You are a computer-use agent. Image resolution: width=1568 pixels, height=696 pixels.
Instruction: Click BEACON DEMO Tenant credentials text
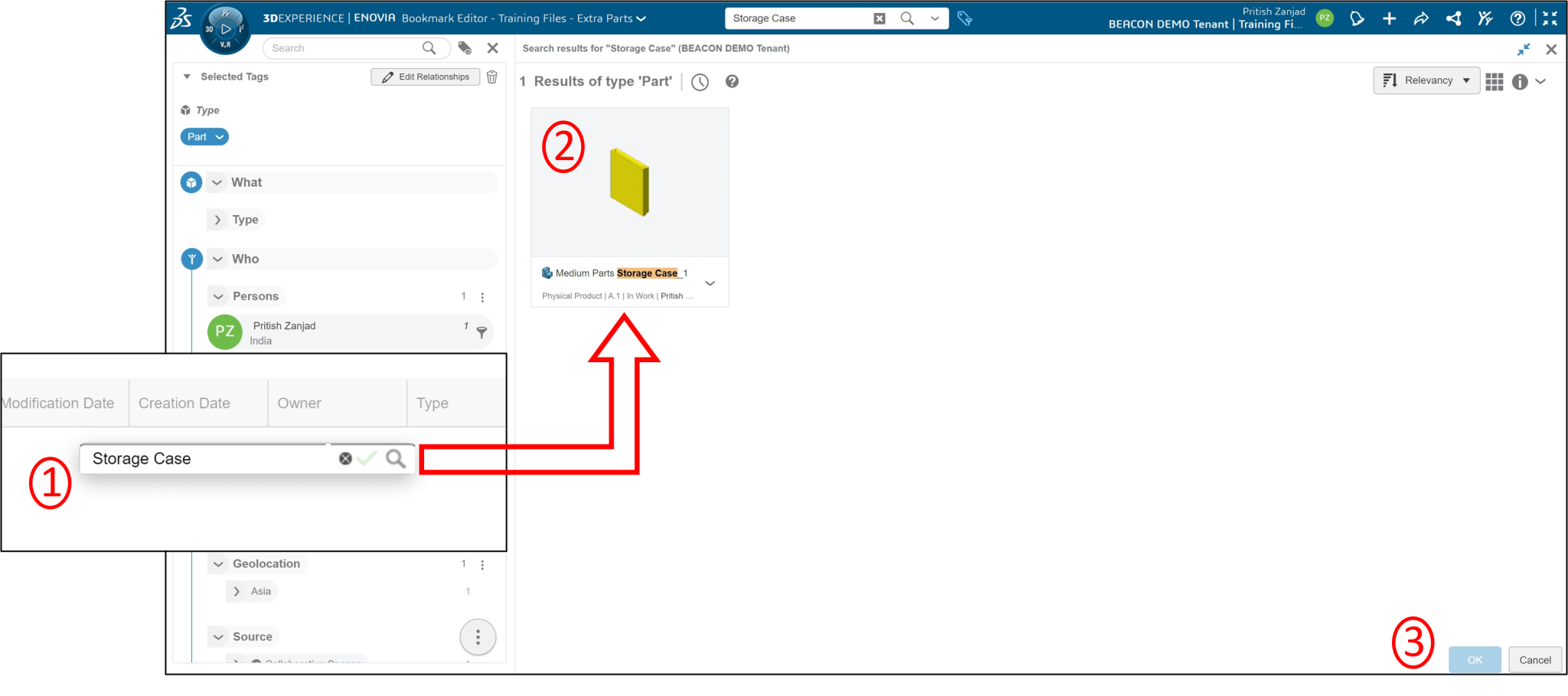click(x=1206, y=25)
